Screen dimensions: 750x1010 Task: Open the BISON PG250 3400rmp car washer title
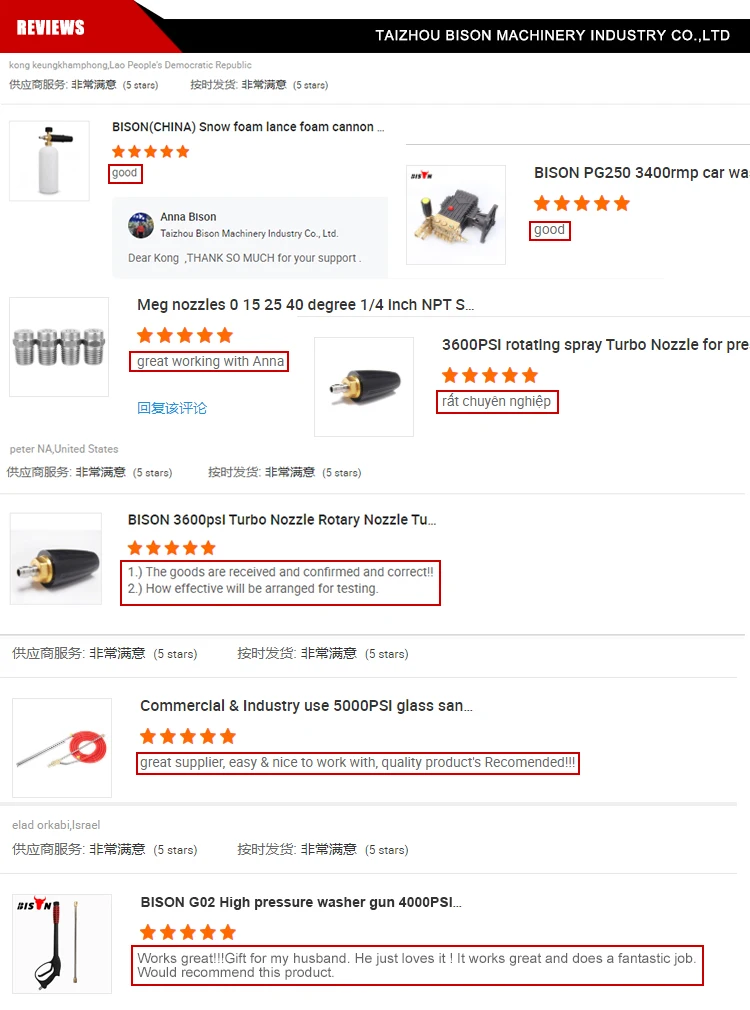(641, 173)
